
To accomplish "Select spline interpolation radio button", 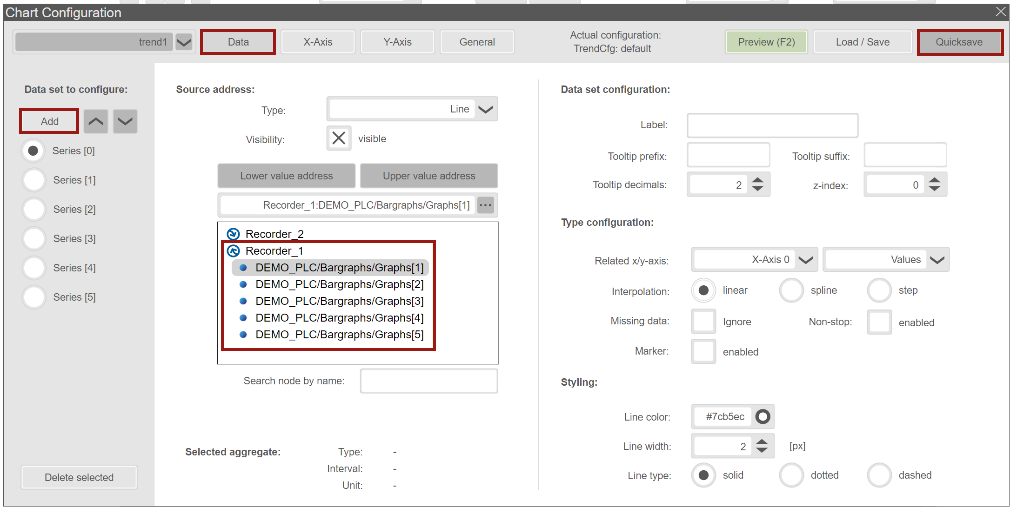I will tap(791, 290).
